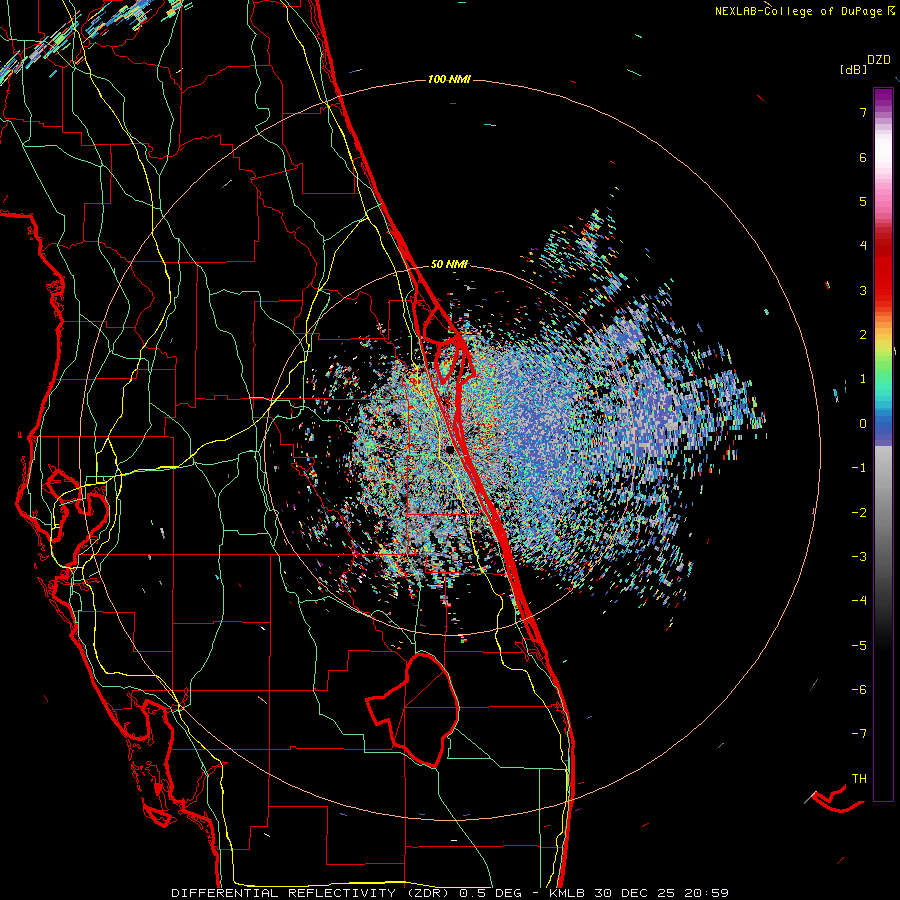Click the legend value -4
The height and width of the screenshot is (900, 900).
(x=859, y=601)
